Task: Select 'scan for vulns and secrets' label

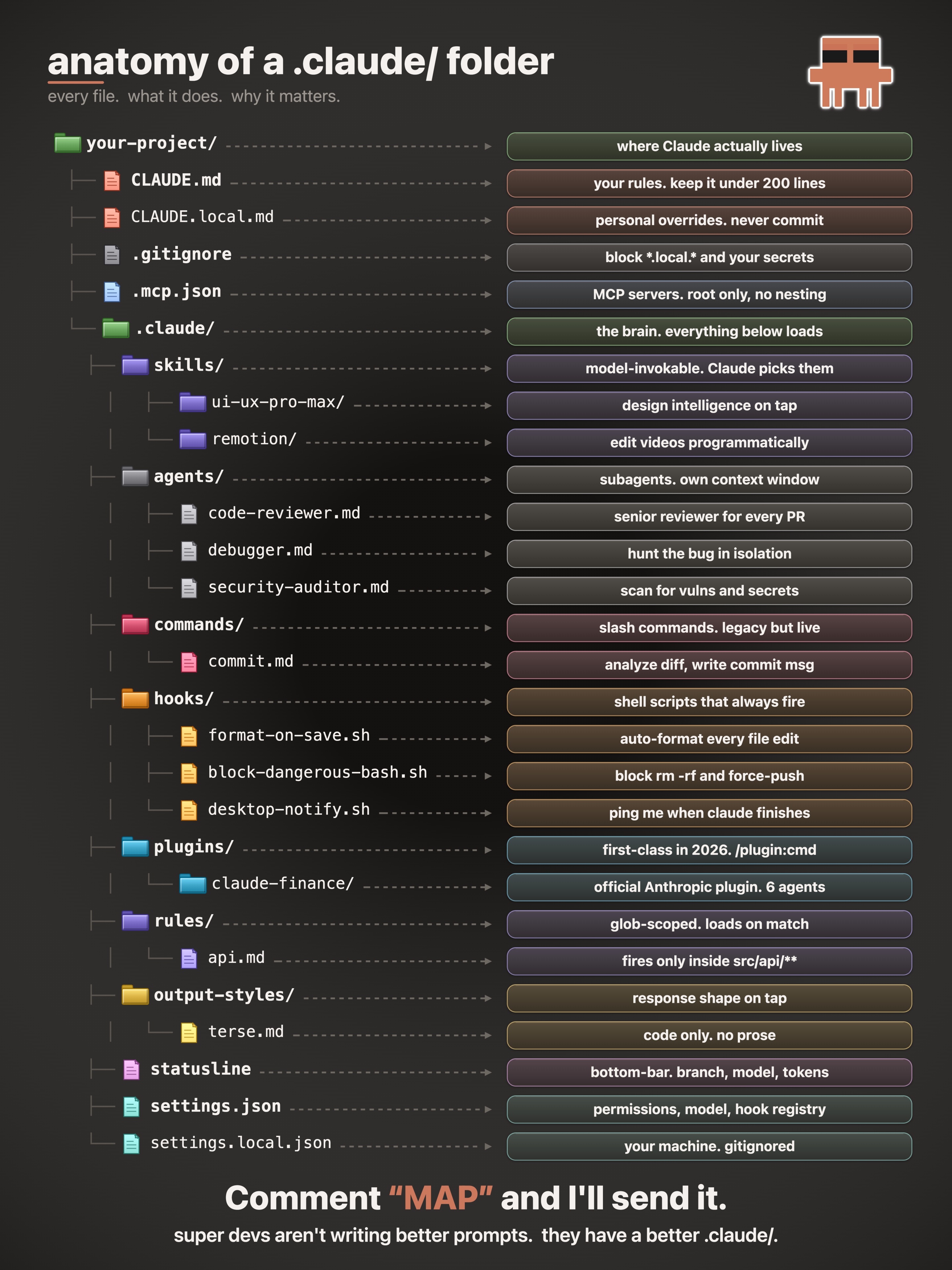Action: click(709, 591)
